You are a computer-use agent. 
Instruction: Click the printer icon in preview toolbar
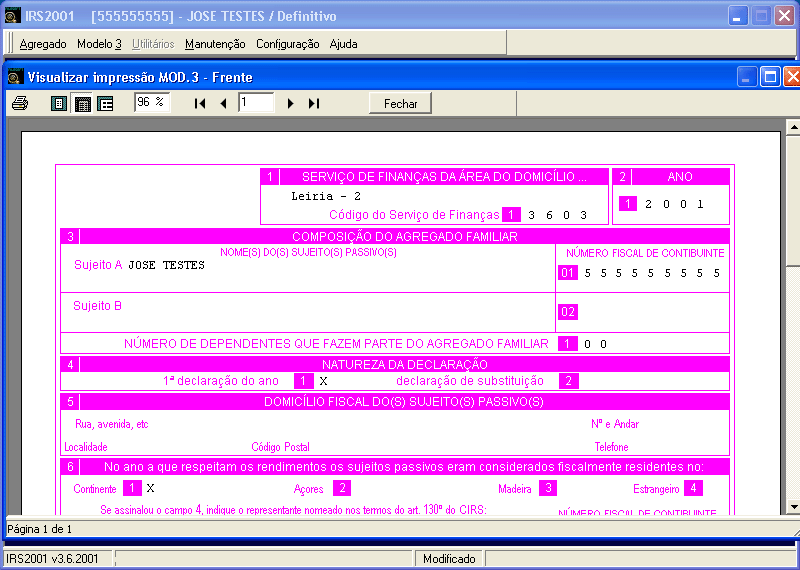(20, 104)
